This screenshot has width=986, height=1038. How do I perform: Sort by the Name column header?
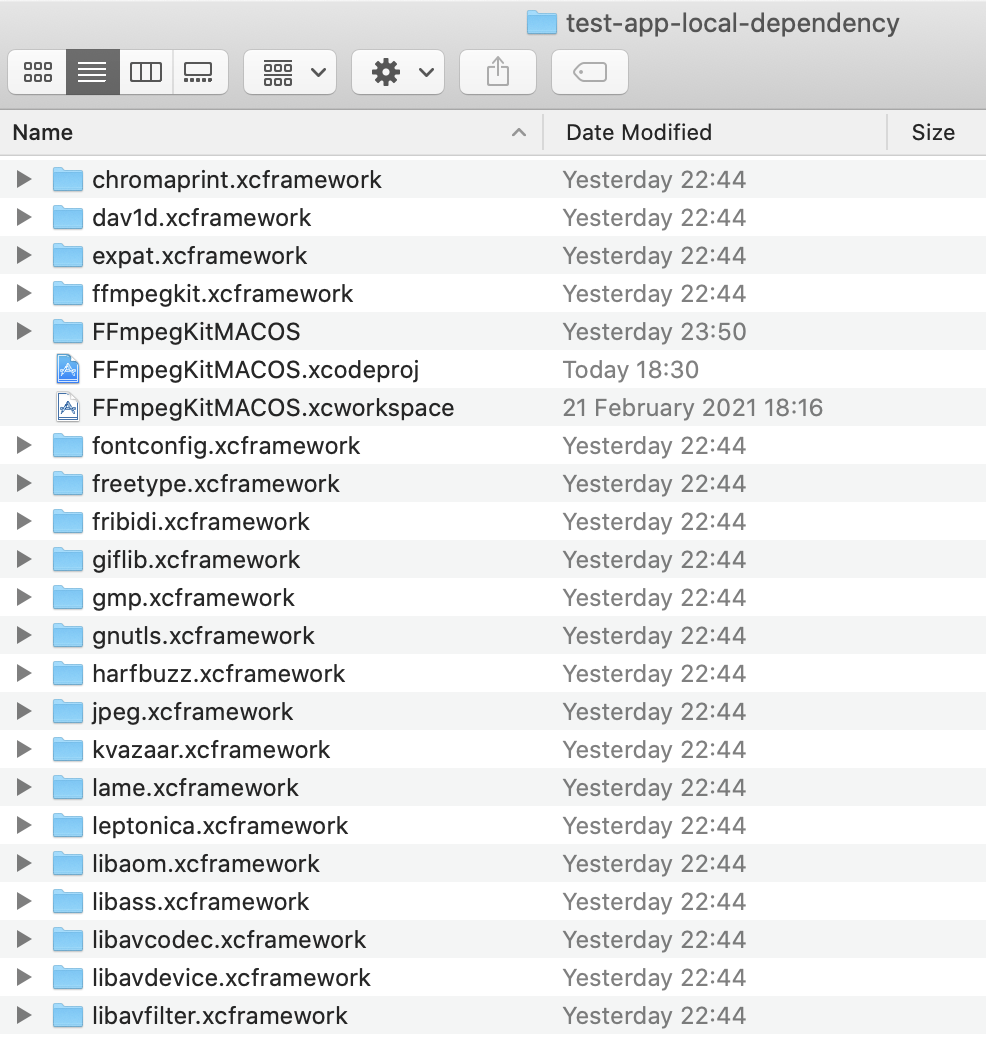click(270, 132)
